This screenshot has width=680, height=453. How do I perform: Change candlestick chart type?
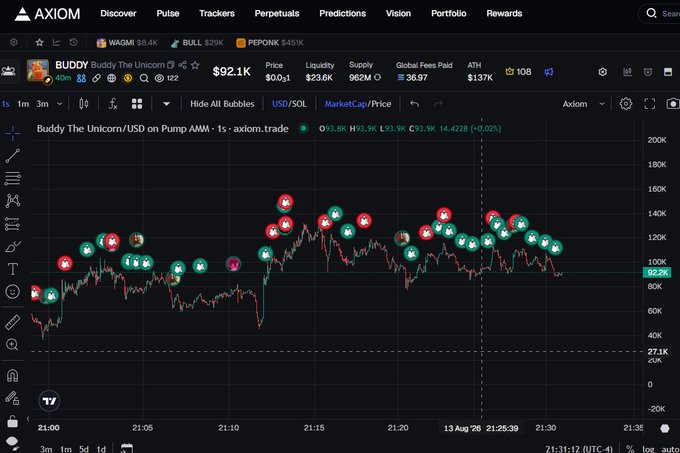point(84,104)
